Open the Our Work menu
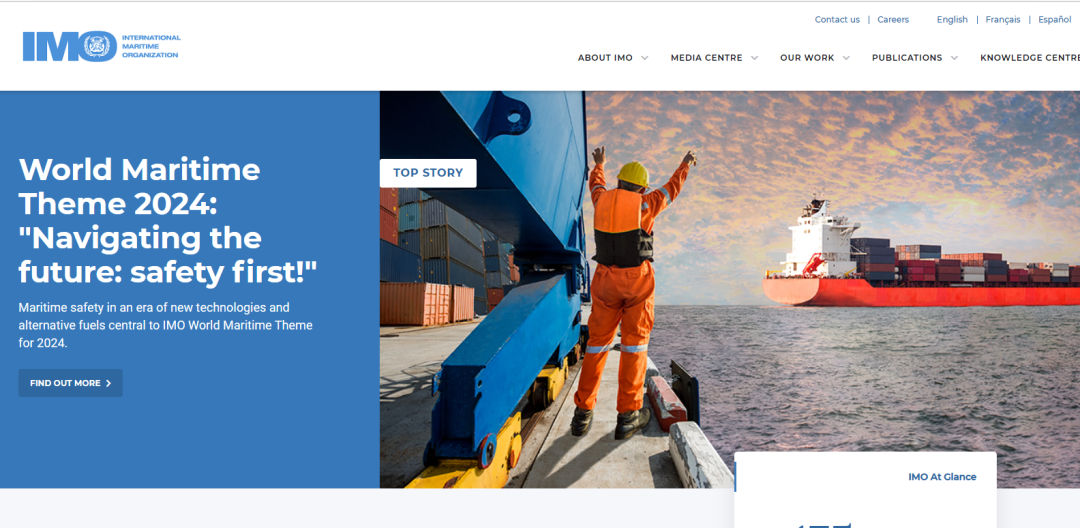The image size is (1080, 528). 807,58
